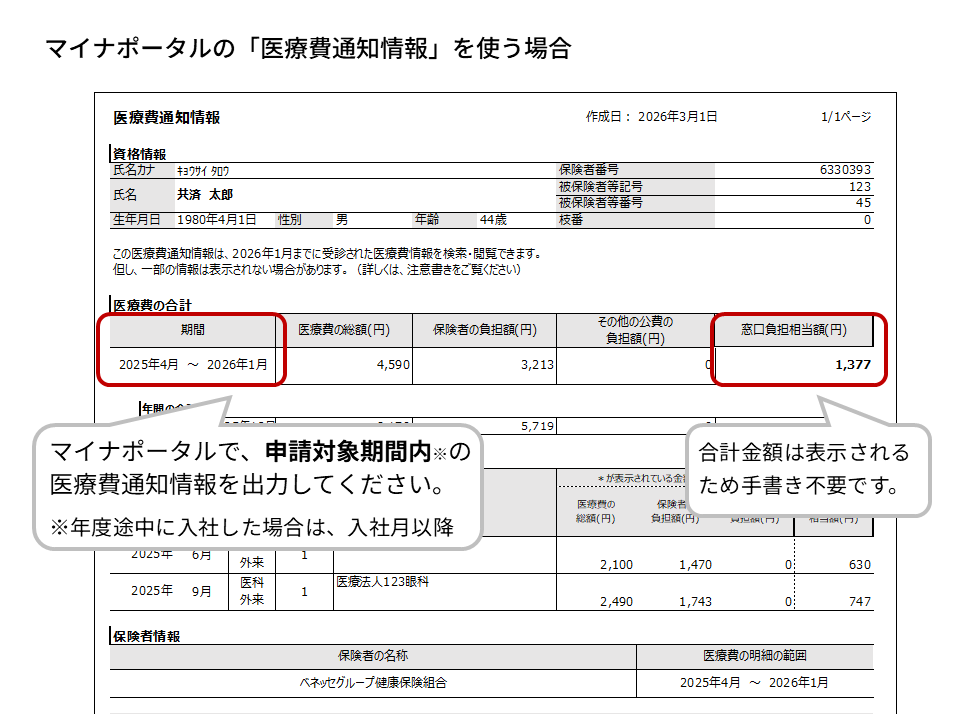Click the 手書き不要 callout bubble
960x720 pixels.
pyautogui.click(x=804, y=469)
